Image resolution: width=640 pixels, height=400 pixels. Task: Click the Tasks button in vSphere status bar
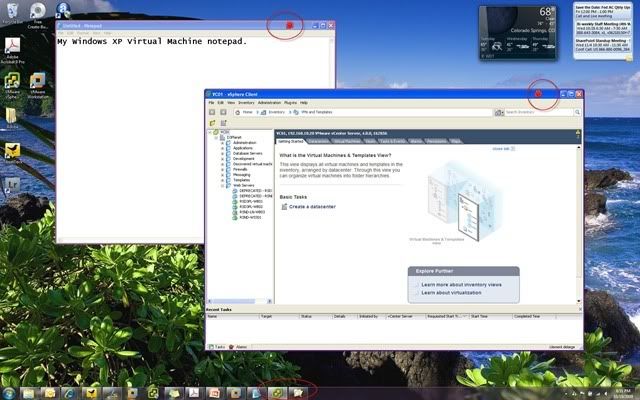[x=217, y=347]
